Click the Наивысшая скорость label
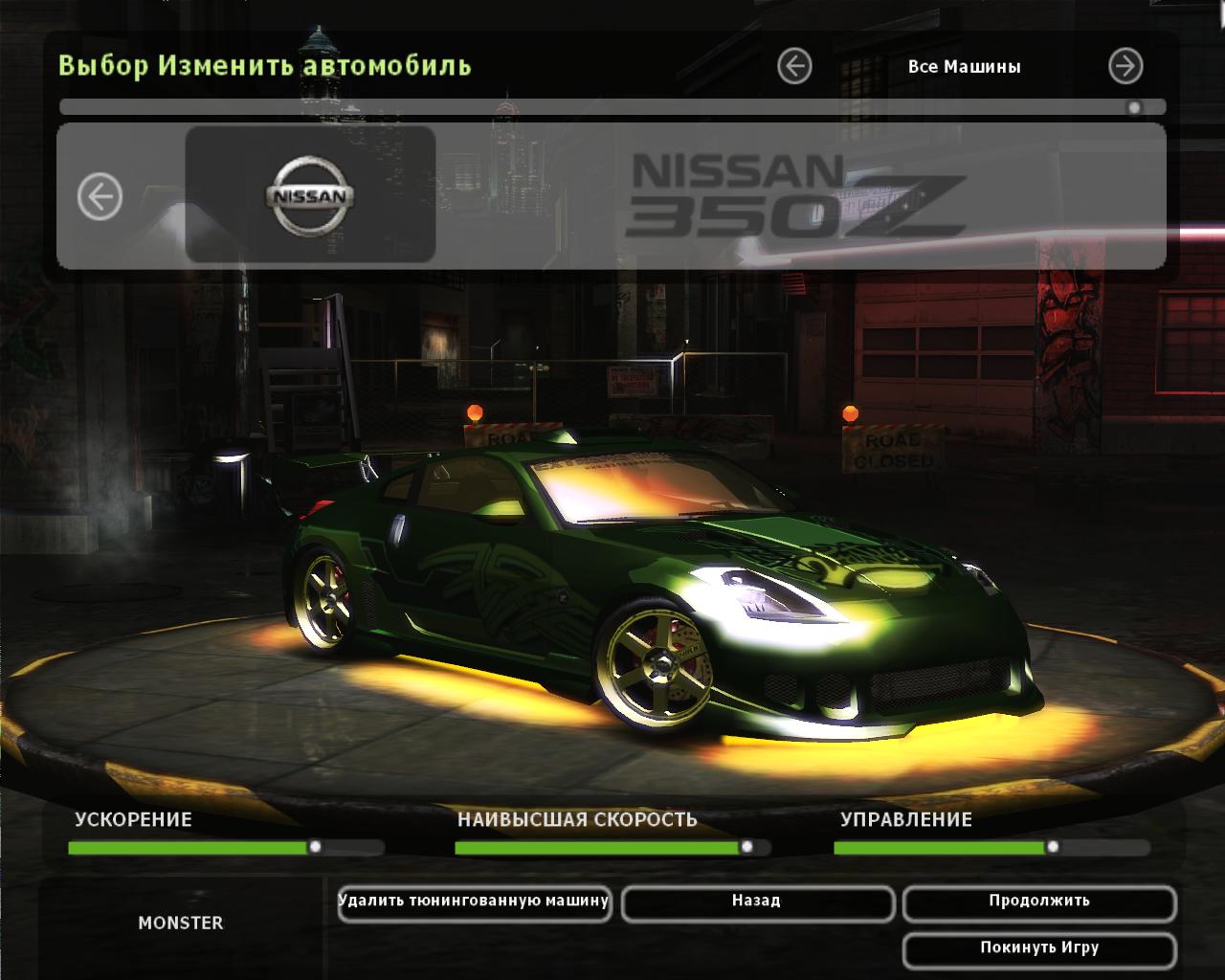The width and height of the screenshot is (1225, 980). tap(577, 819)
